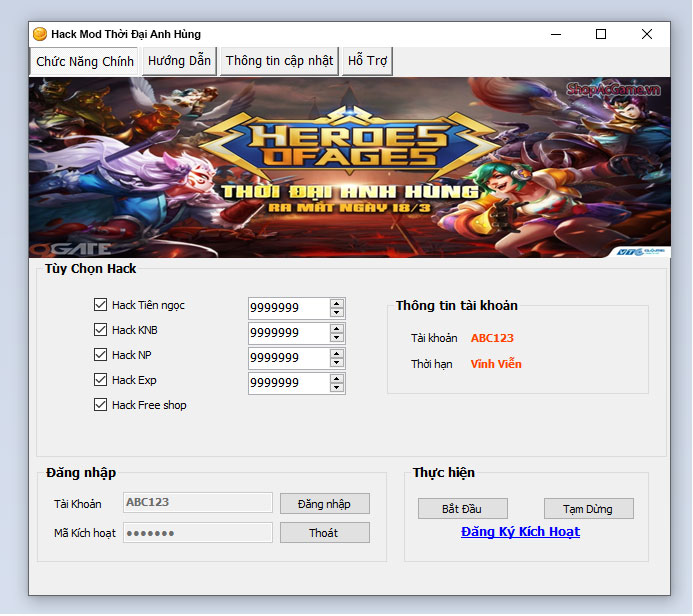Click the Bắt Đầu button
This screenshot has width=693, height=616.
coord(463,509)
